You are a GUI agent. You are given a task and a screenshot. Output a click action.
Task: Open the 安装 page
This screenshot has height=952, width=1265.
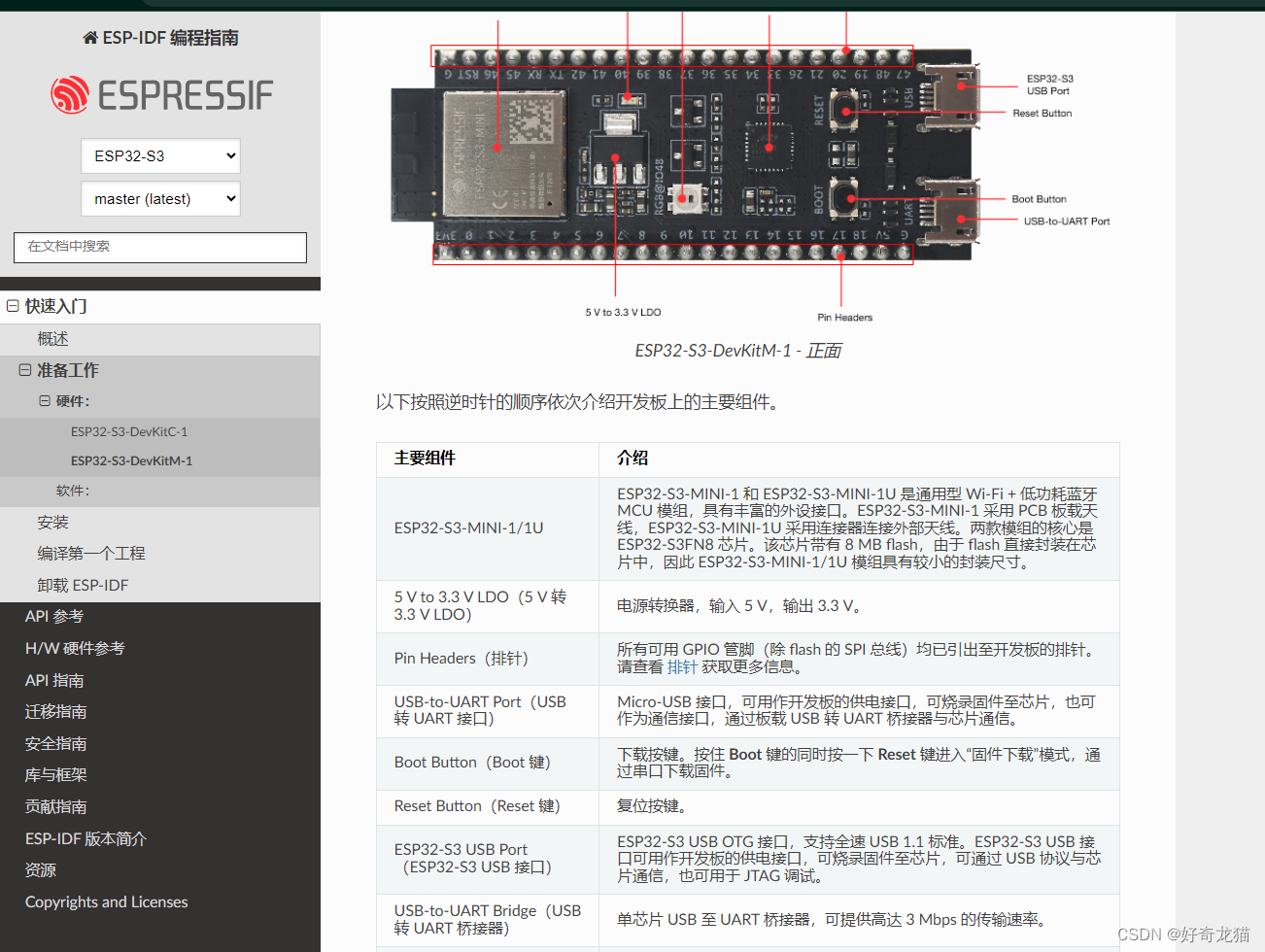coord(52,523)
